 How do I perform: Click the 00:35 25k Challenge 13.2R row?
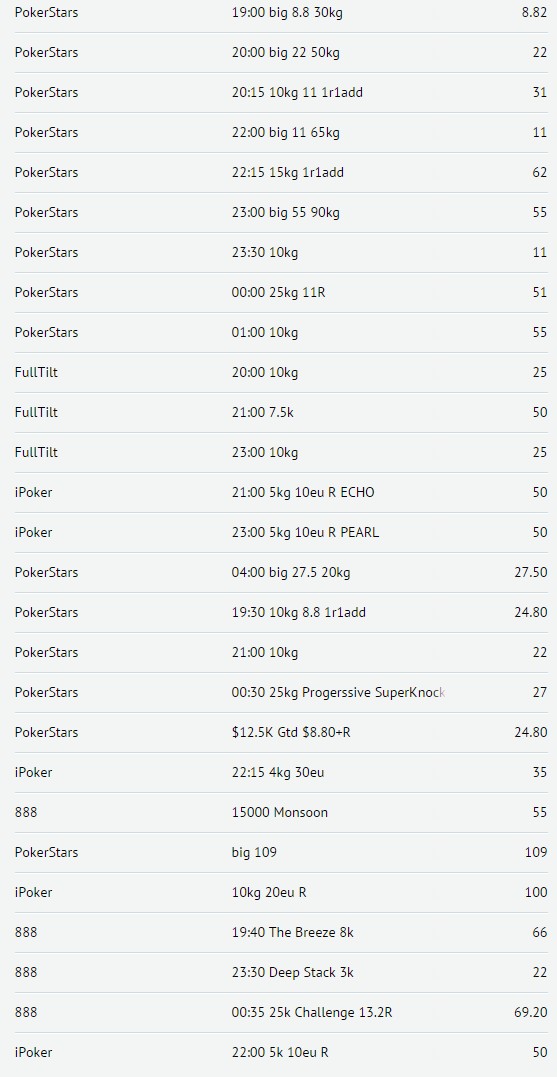tap(278, 1012)
